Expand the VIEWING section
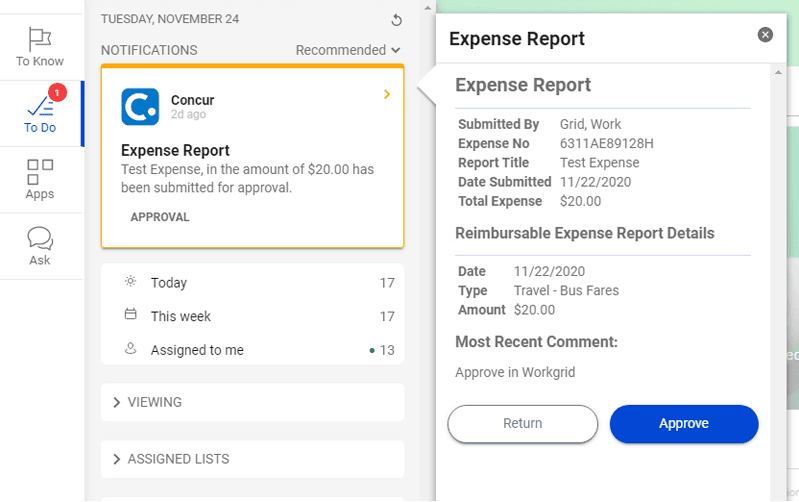The height and width of the screenshot is (502, 799). (253, 402)
